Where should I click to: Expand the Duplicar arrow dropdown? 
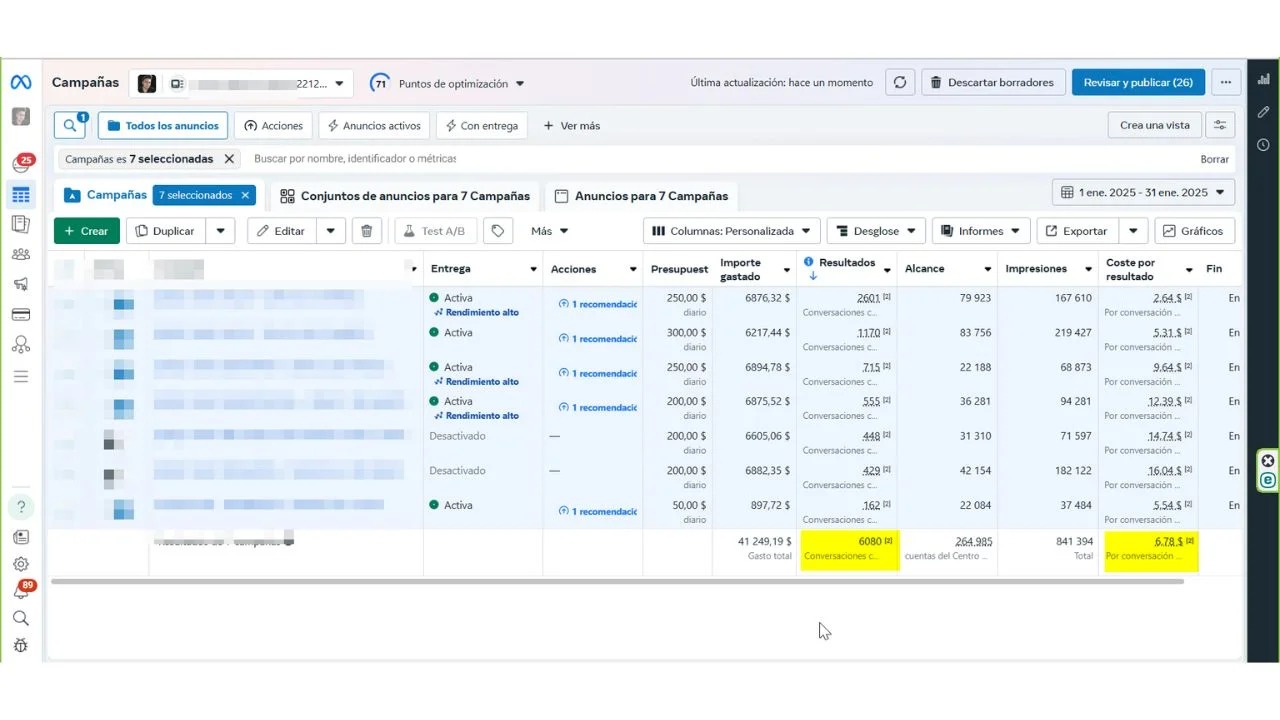(x=220, y=231)
